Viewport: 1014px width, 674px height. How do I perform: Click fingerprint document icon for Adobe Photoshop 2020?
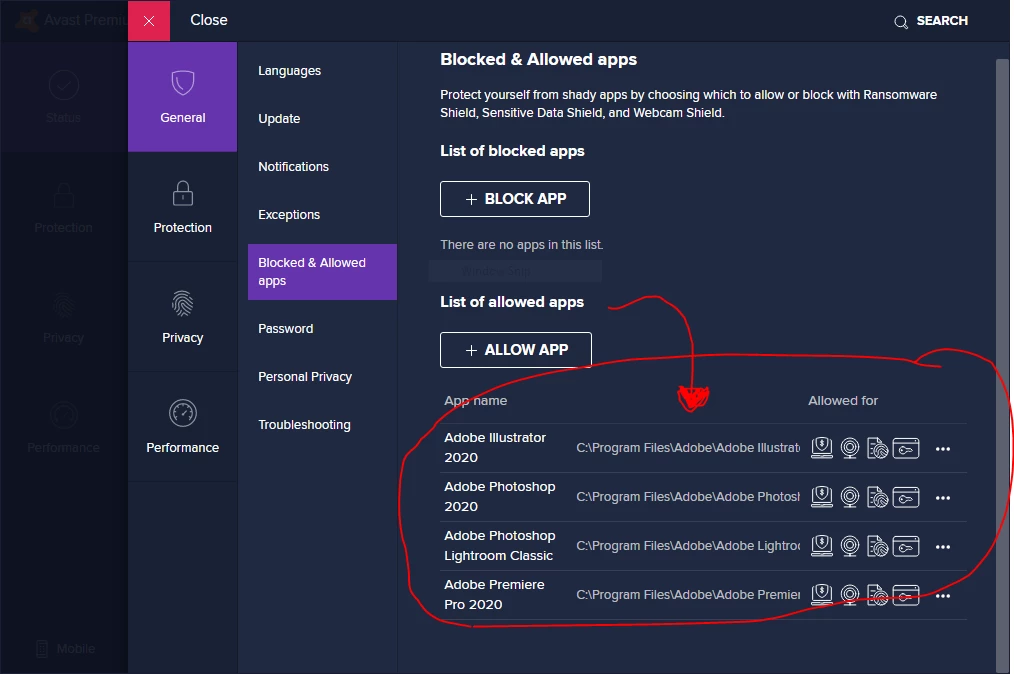coord(878,497)
